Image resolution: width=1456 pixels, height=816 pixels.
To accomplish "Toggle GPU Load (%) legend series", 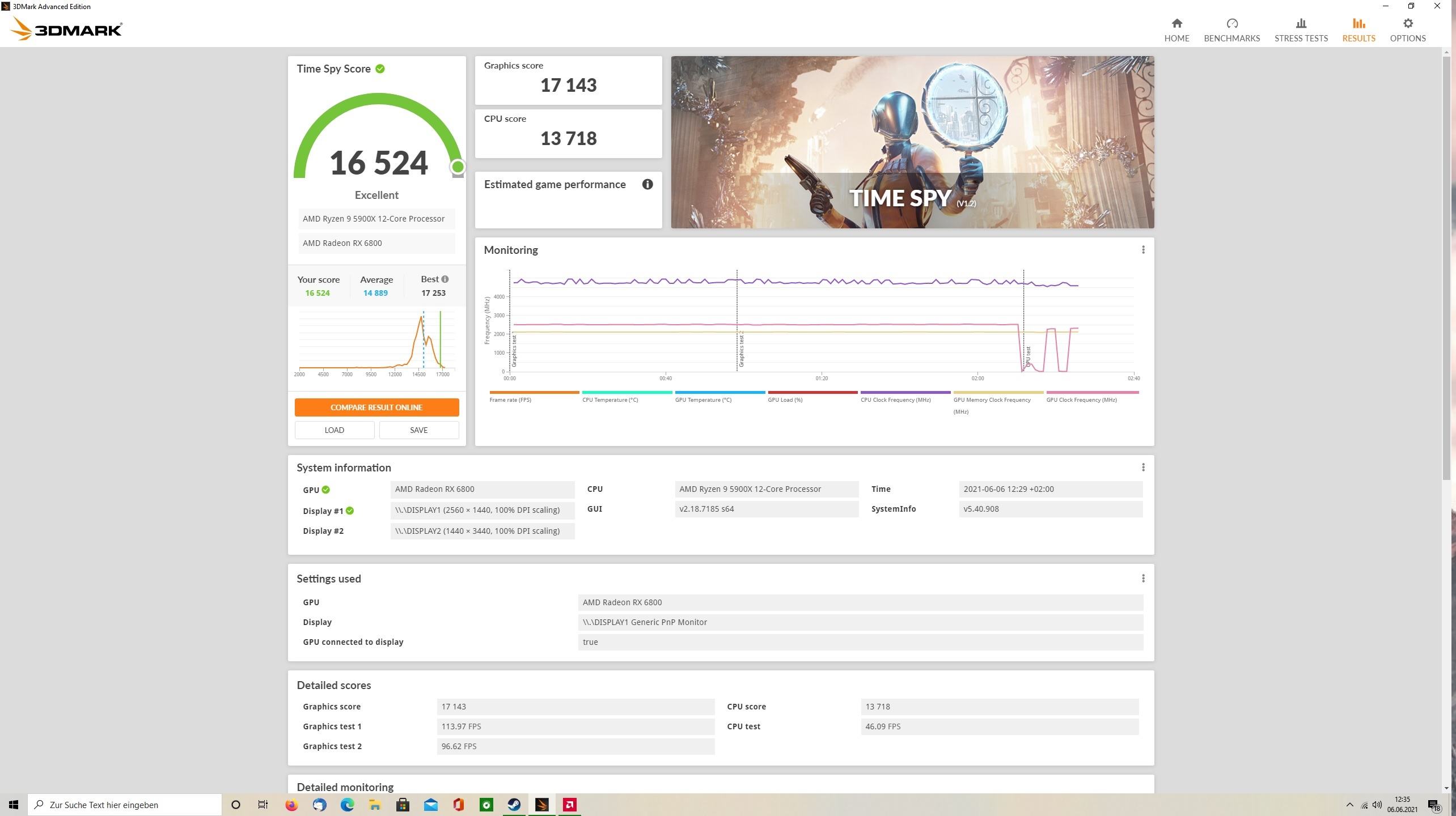I will point(812,397).
